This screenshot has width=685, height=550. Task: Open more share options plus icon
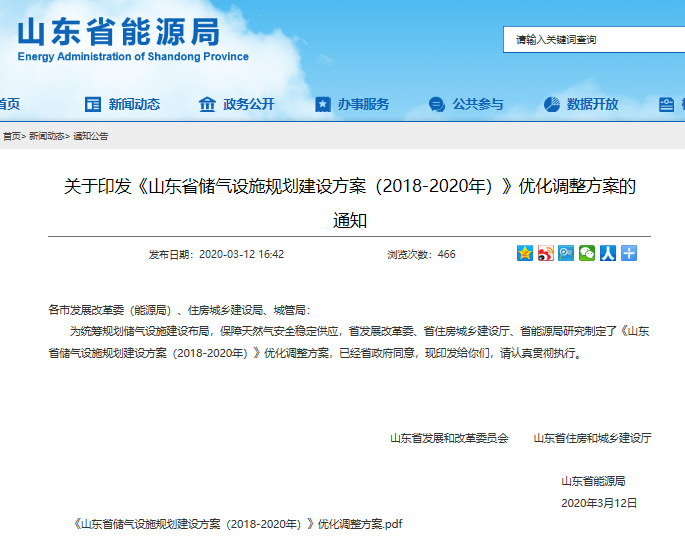point(628,254)
